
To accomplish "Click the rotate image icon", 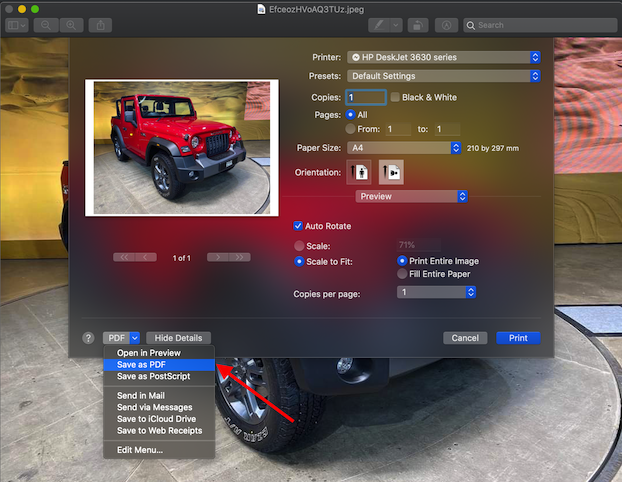I will click(x=418, y=25).
